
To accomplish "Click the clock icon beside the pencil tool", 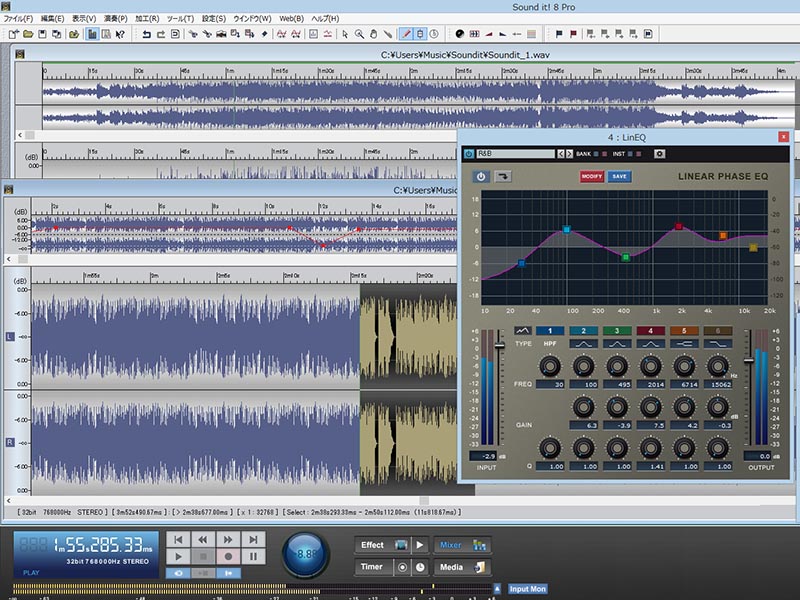I will click(x=434, y=34).
